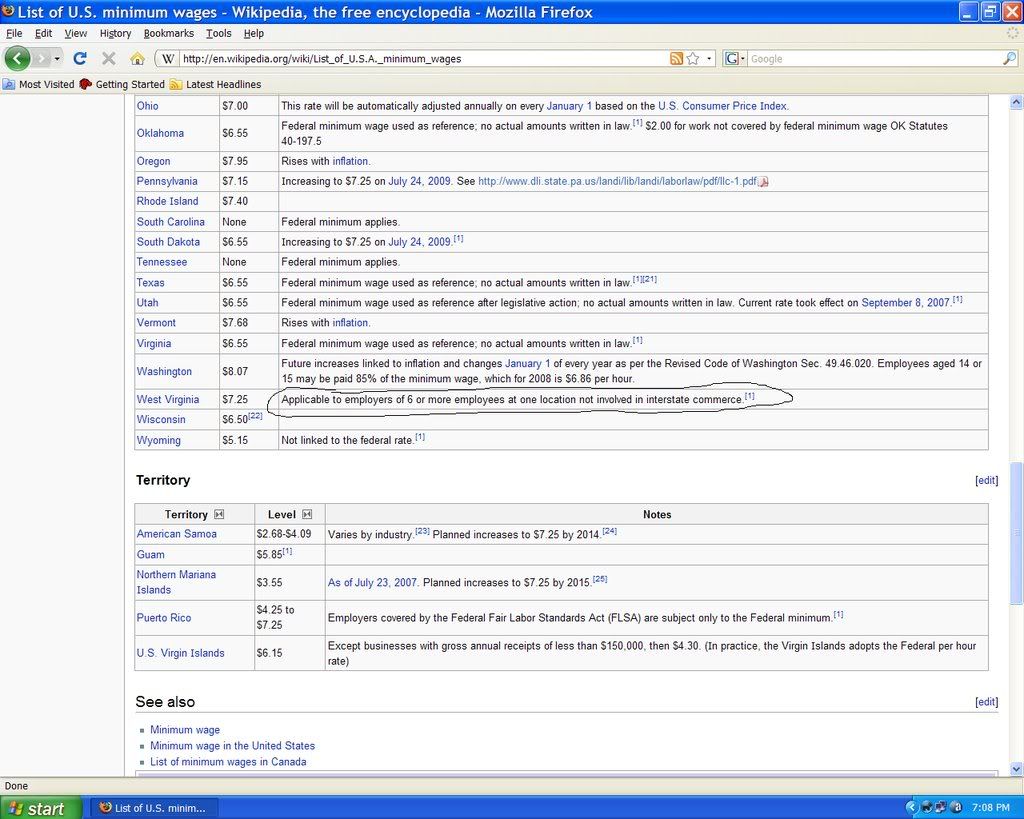
Task: Reload the page with the refresh icon
Action: point(80,59)
